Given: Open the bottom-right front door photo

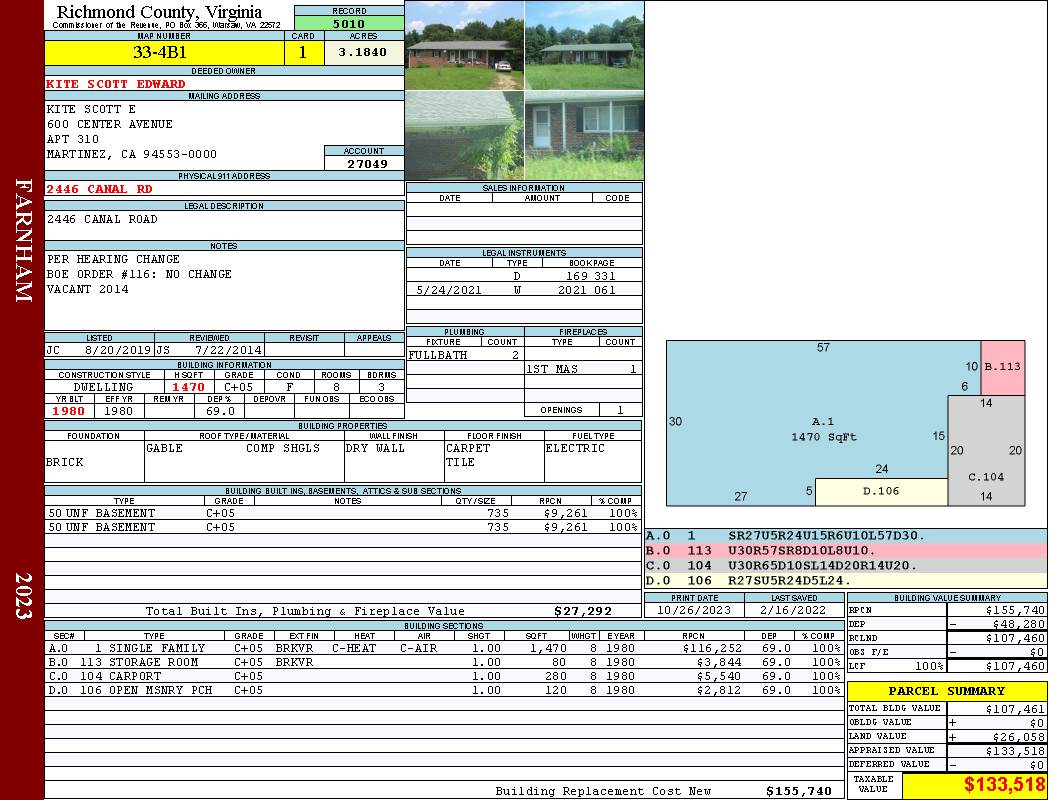Looking at the screenshot, I should [584, 135].
